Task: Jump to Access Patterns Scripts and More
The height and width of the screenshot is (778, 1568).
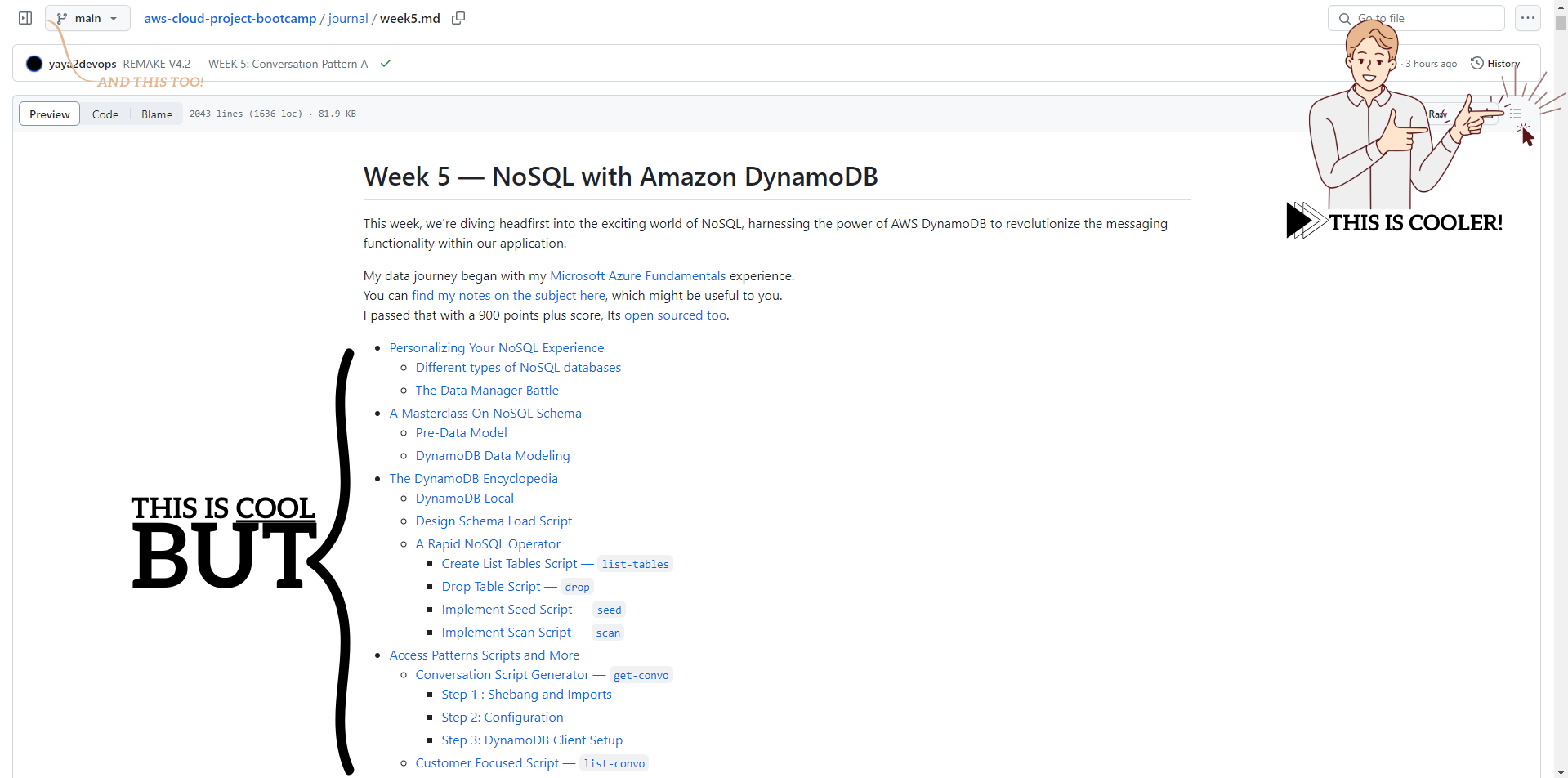Action: [485, 655]
